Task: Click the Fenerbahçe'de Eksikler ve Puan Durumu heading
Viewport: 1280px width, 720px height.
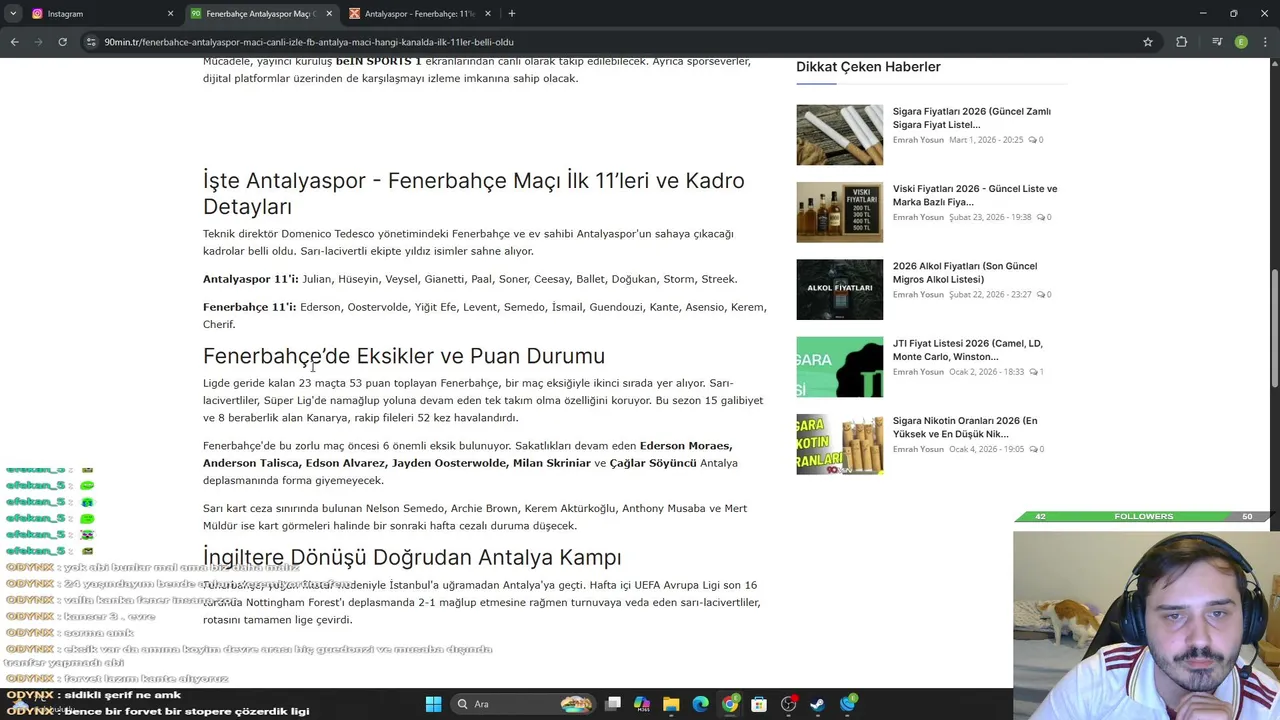Action: tap(404, 356)
